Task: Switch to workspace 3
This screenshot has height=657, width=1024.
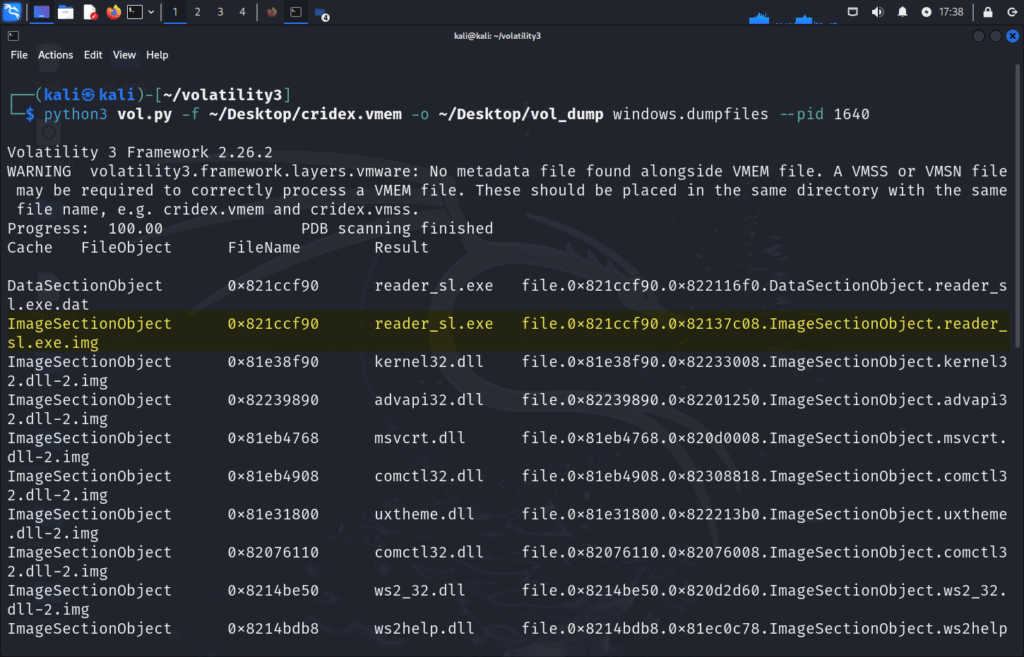Action: (x=220, y=12)
